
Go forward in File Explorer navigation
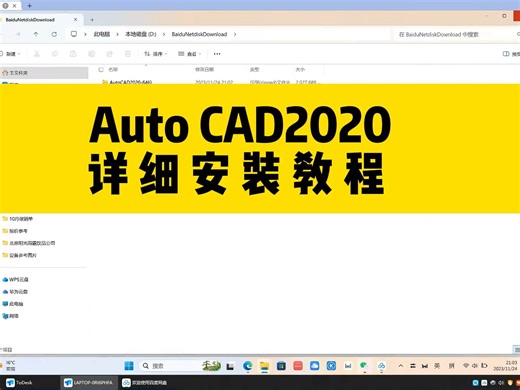[x=18, y=34]
